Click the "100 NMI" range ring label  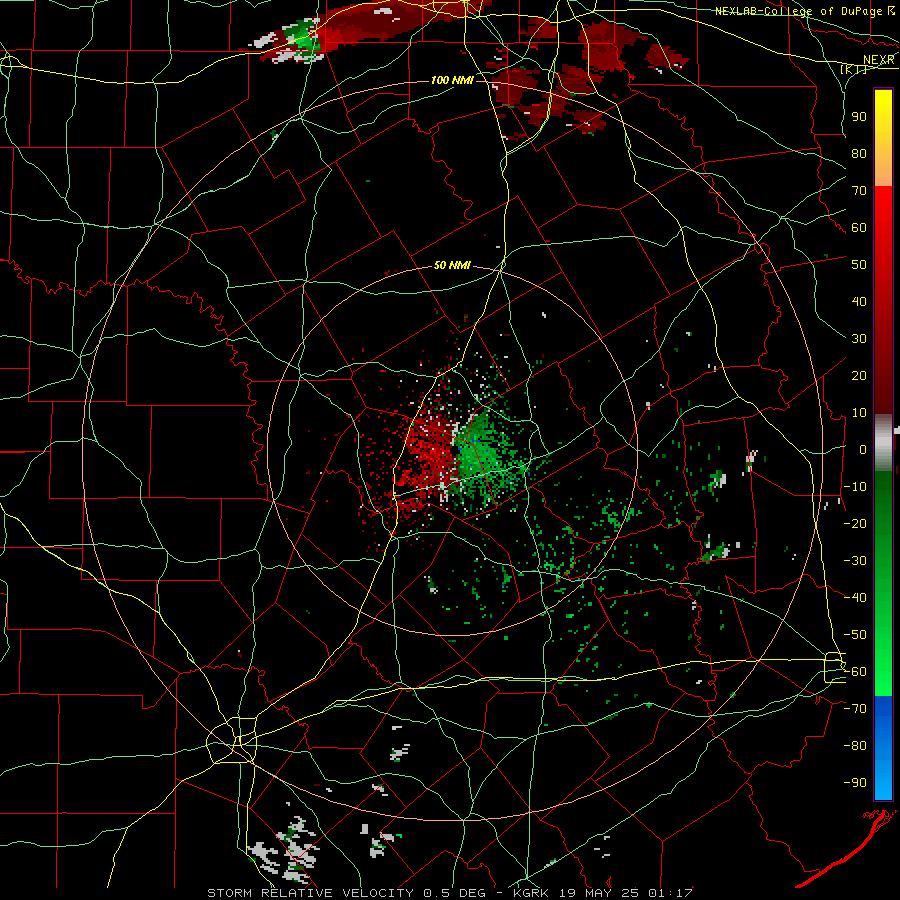[x=452, y=80]
